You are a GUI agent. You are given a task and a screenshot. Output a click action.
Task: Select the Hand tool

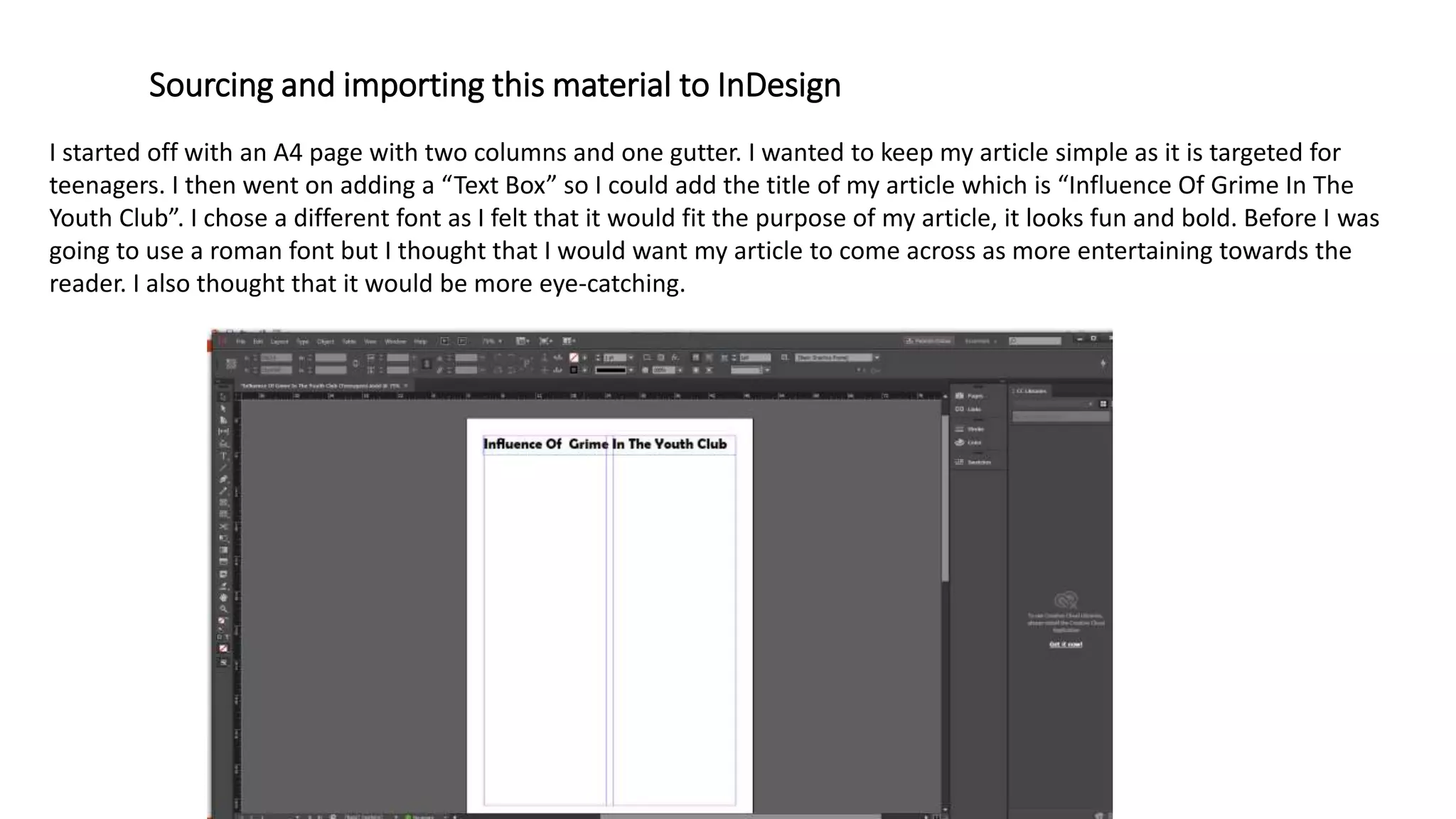[223, 598]
